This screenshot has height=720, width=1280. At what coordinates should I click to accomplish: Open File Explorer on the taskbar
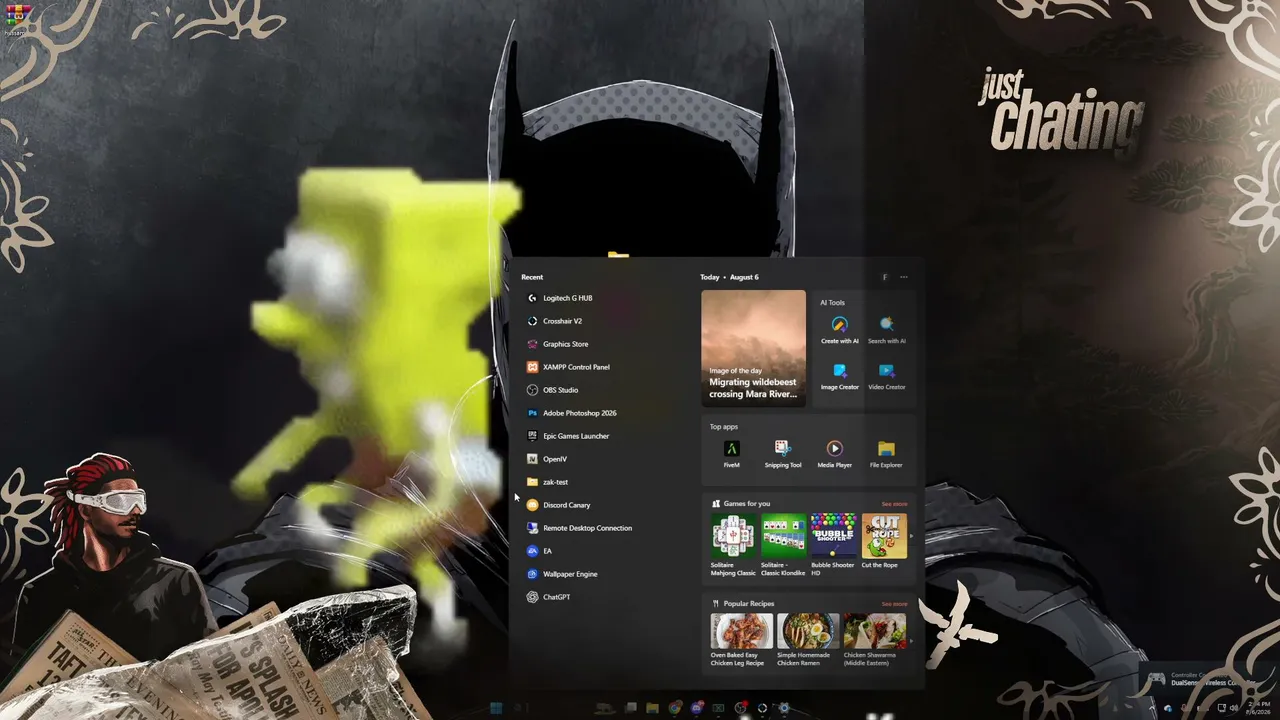652,708
